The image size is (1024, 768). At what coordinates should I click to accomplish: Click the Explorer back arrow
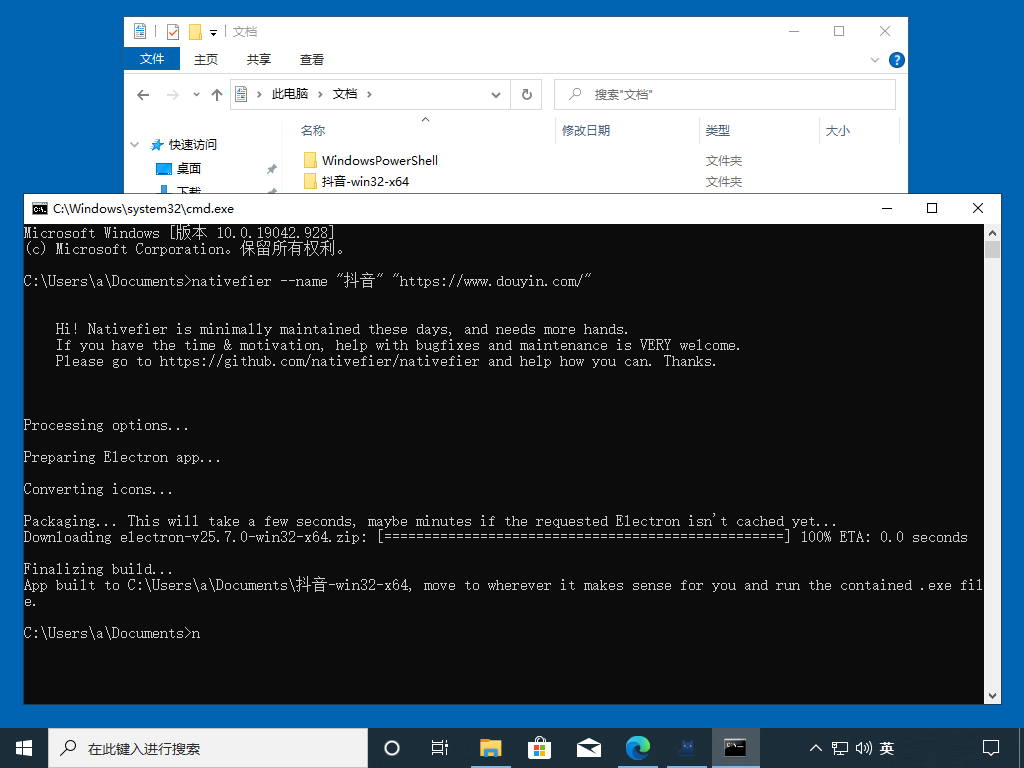[x=143, y=95]
